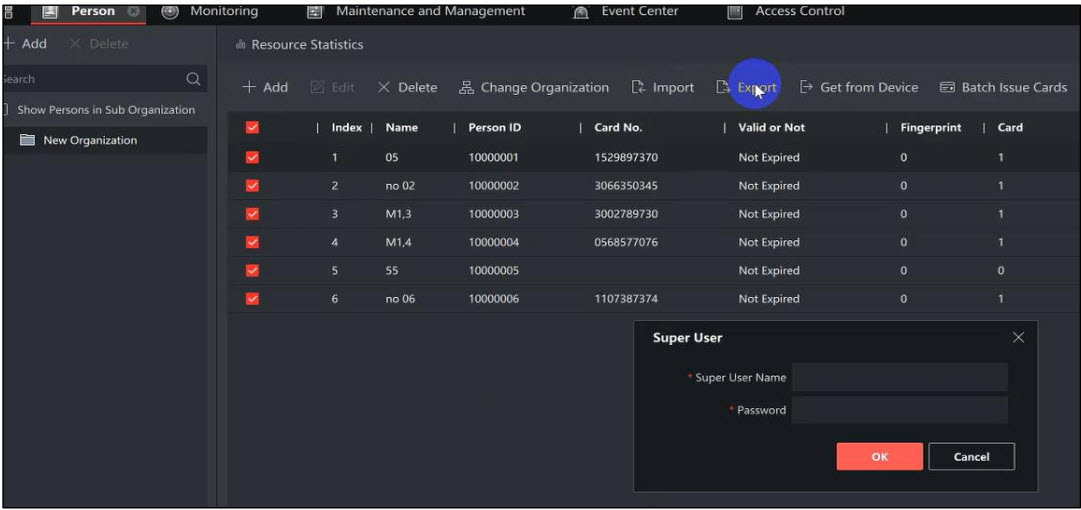The image size is (1081, 510).
Task: Focus the Super User Name field
Action: [899, 377]
